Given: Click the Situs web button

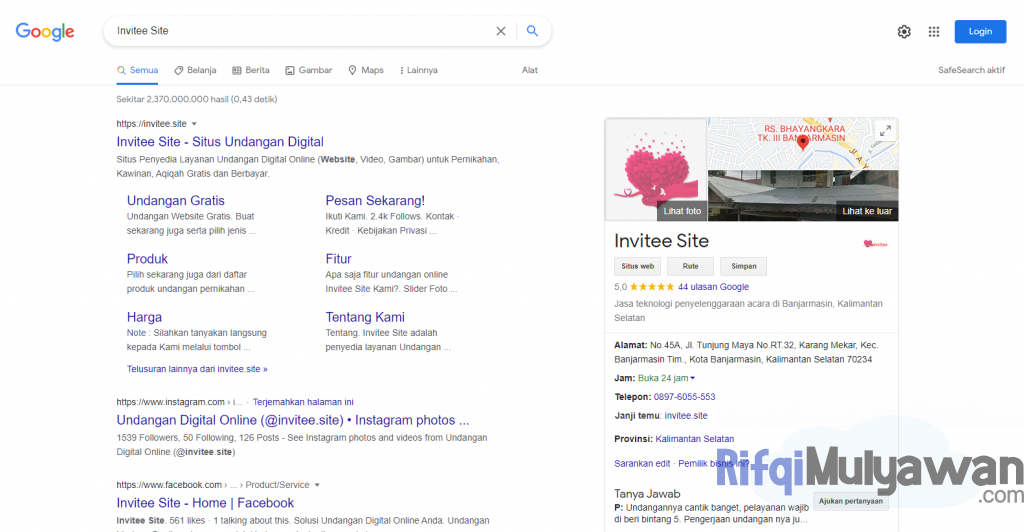Looking at the screenshot, I should pos(637,266).
